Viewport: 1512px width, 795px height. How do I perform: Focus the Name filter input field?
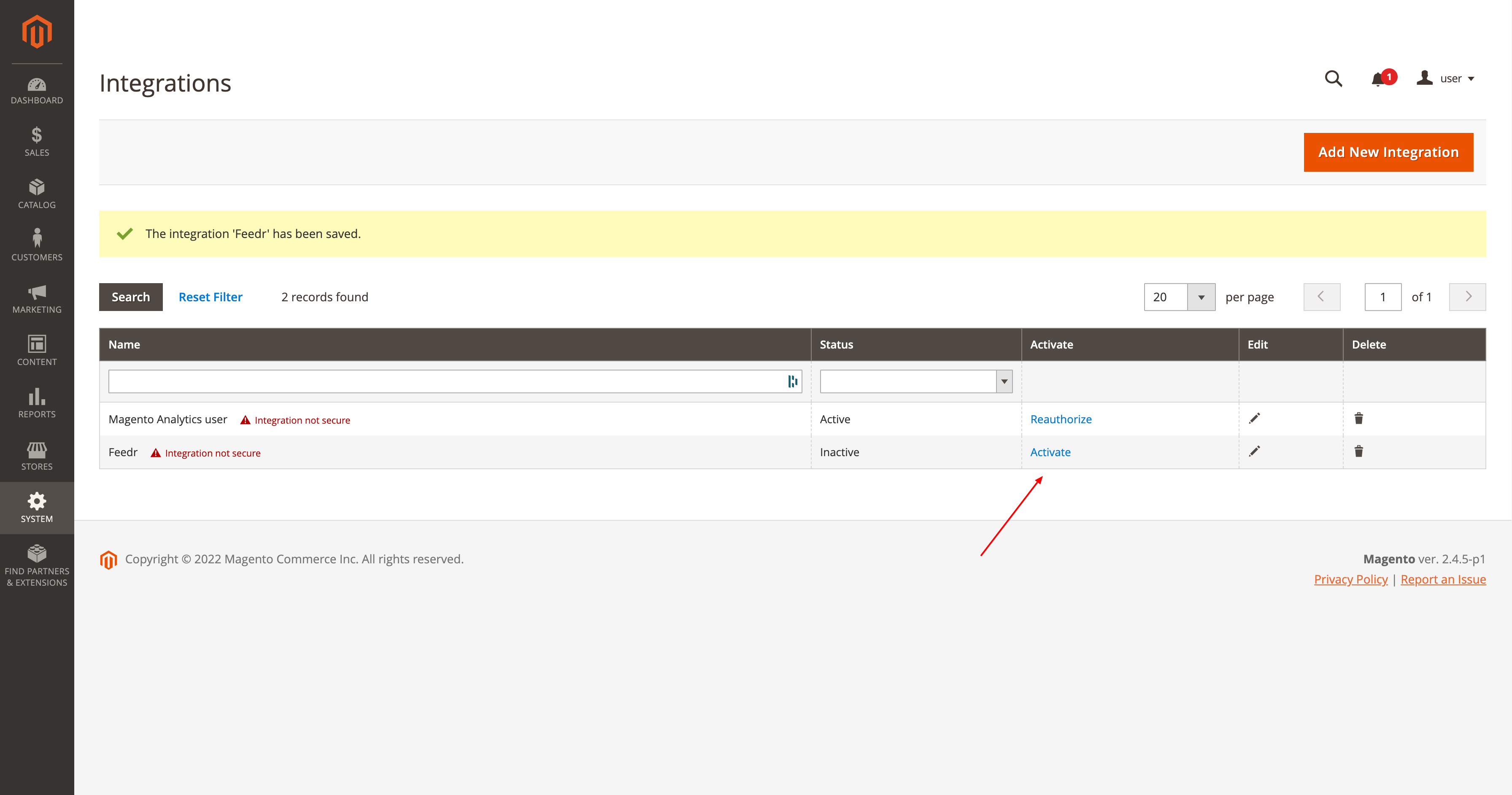pos(455,381)
